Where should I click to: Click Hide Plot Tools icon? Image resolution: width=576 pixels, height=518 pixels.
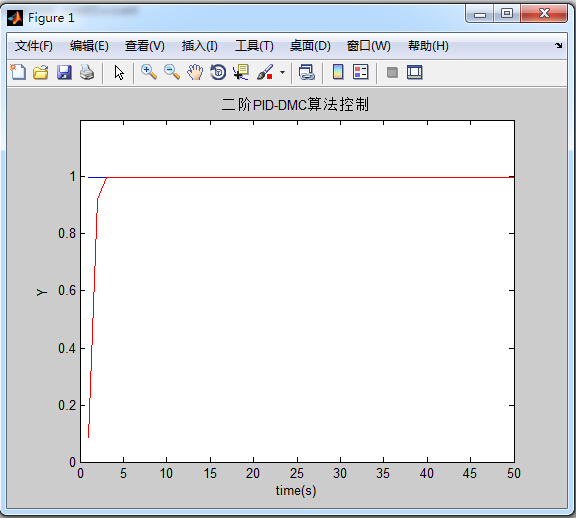[x=392, y=72]
